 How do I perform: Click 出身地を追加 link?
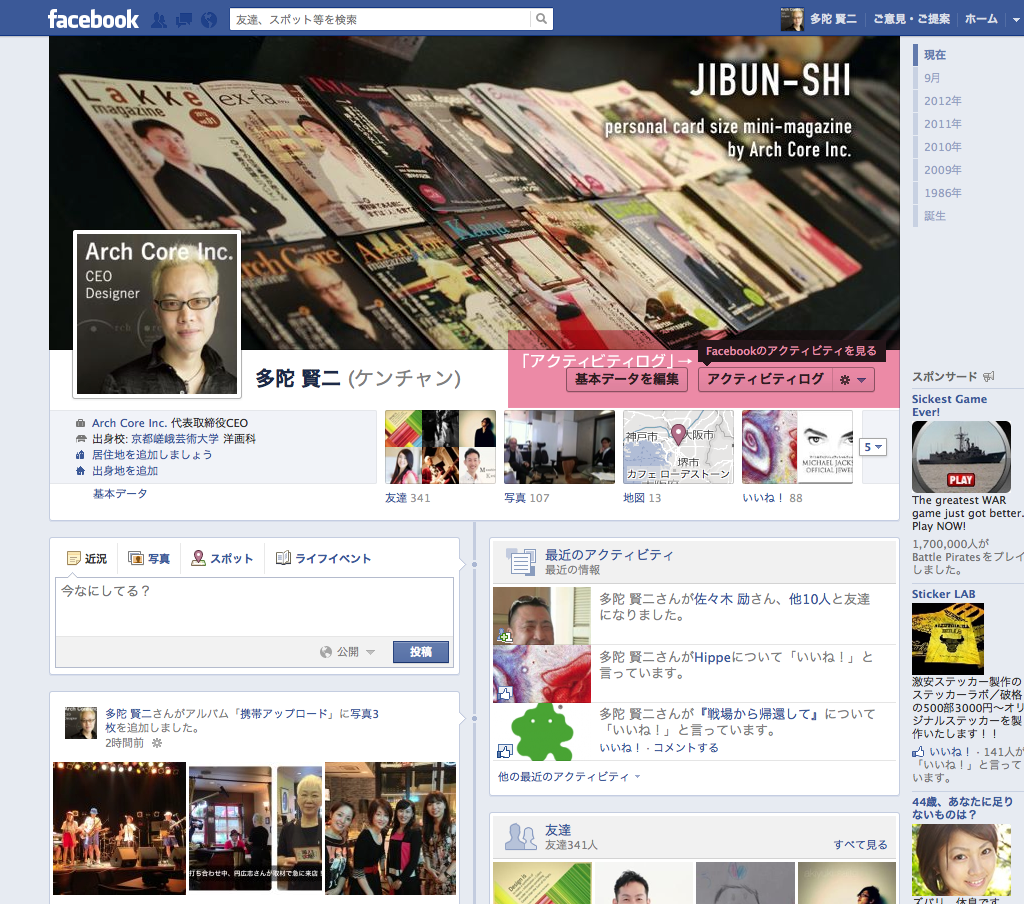point(125,471)
